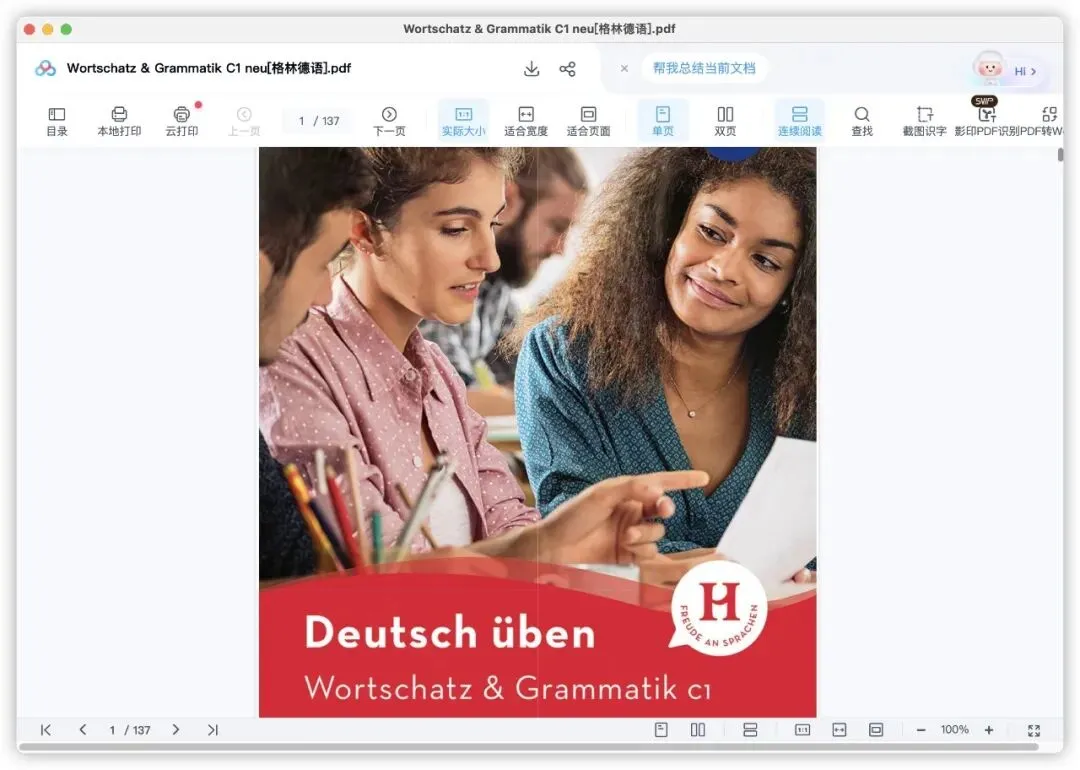Select single page icon in bottom bar

tap(661, 729)
